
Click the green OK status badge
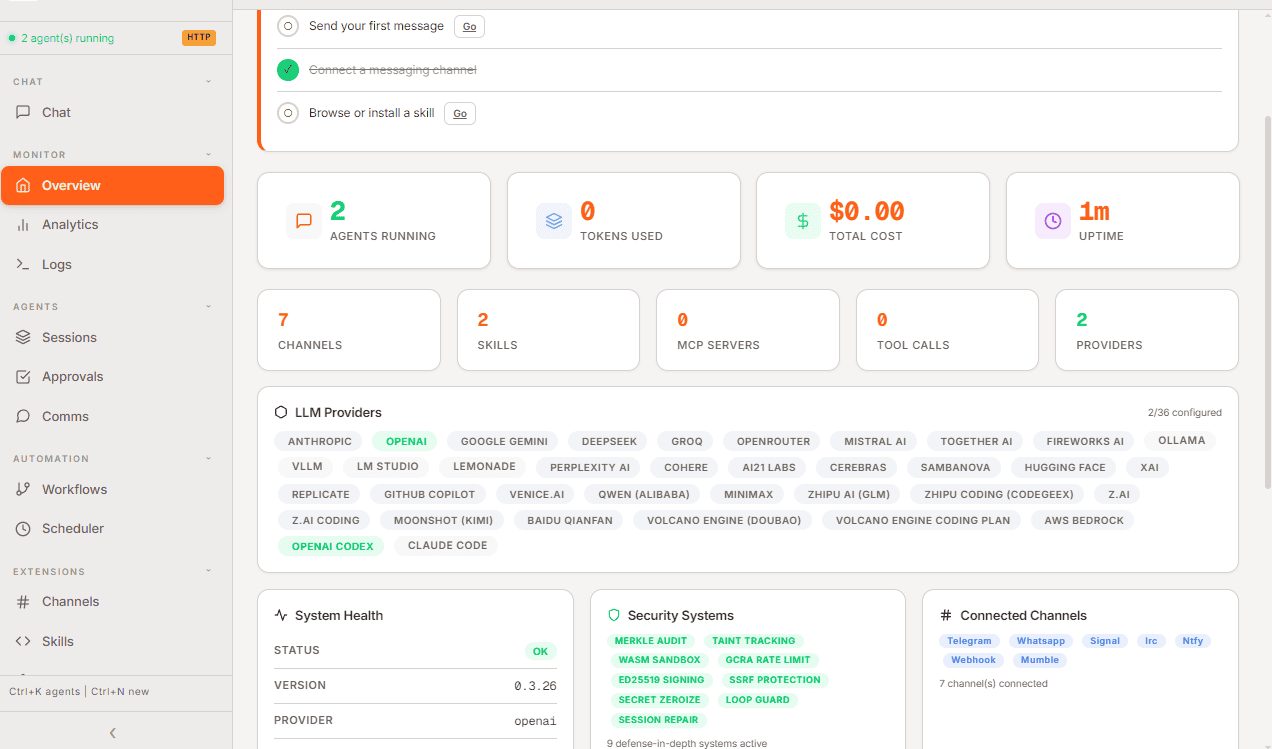click(x=541, y=651)
